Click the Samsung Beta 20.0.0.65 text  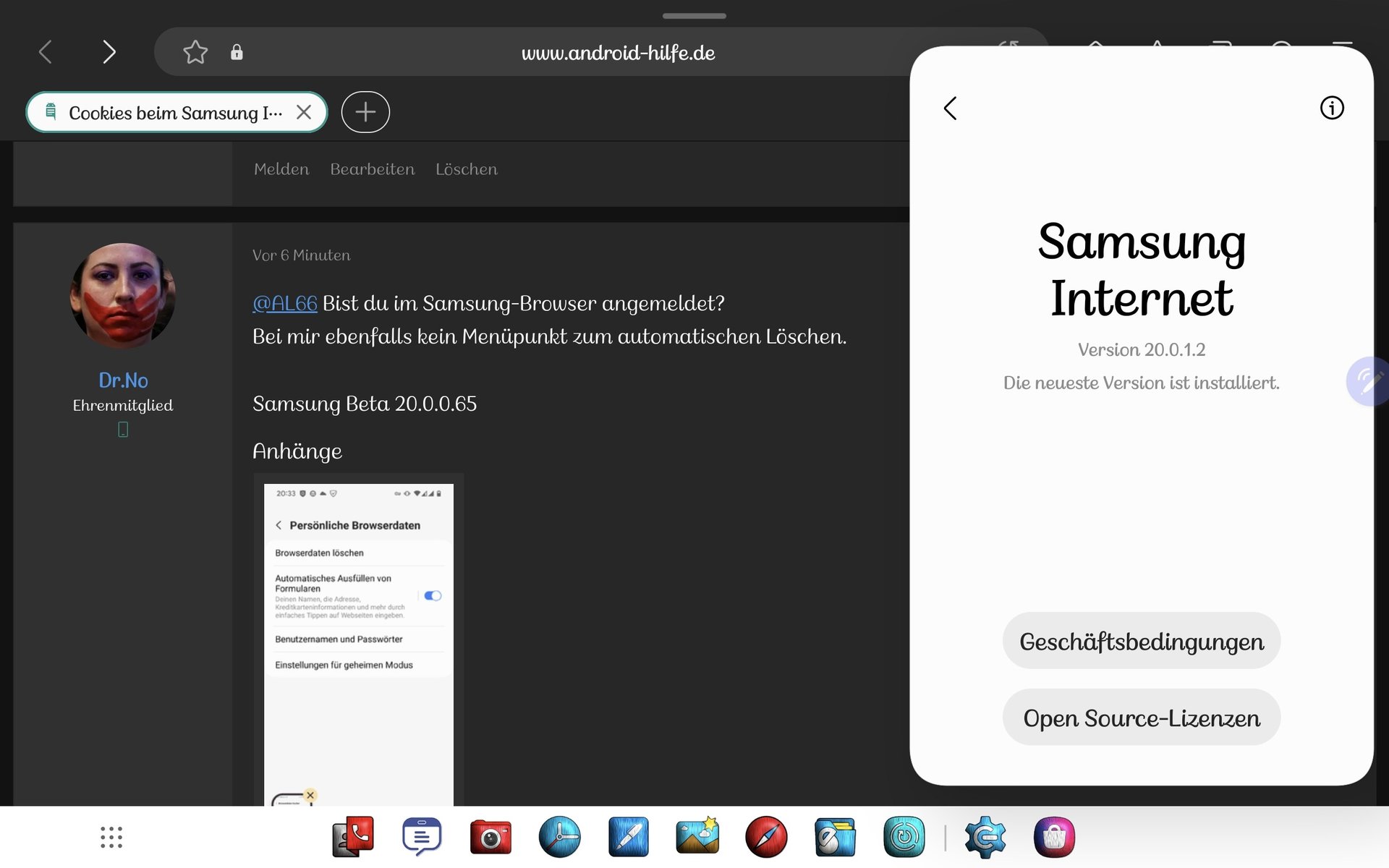click(x=365, y=404)
